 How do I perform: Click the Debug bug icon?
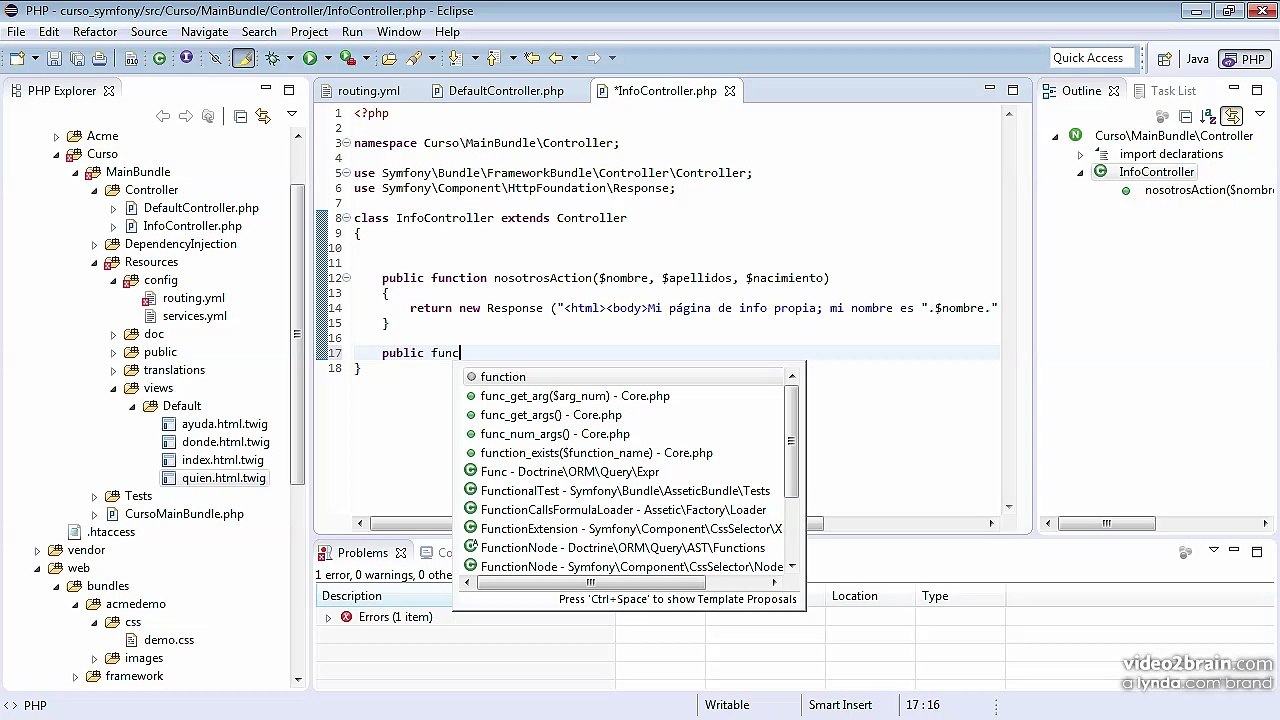(x=272, y=59)
